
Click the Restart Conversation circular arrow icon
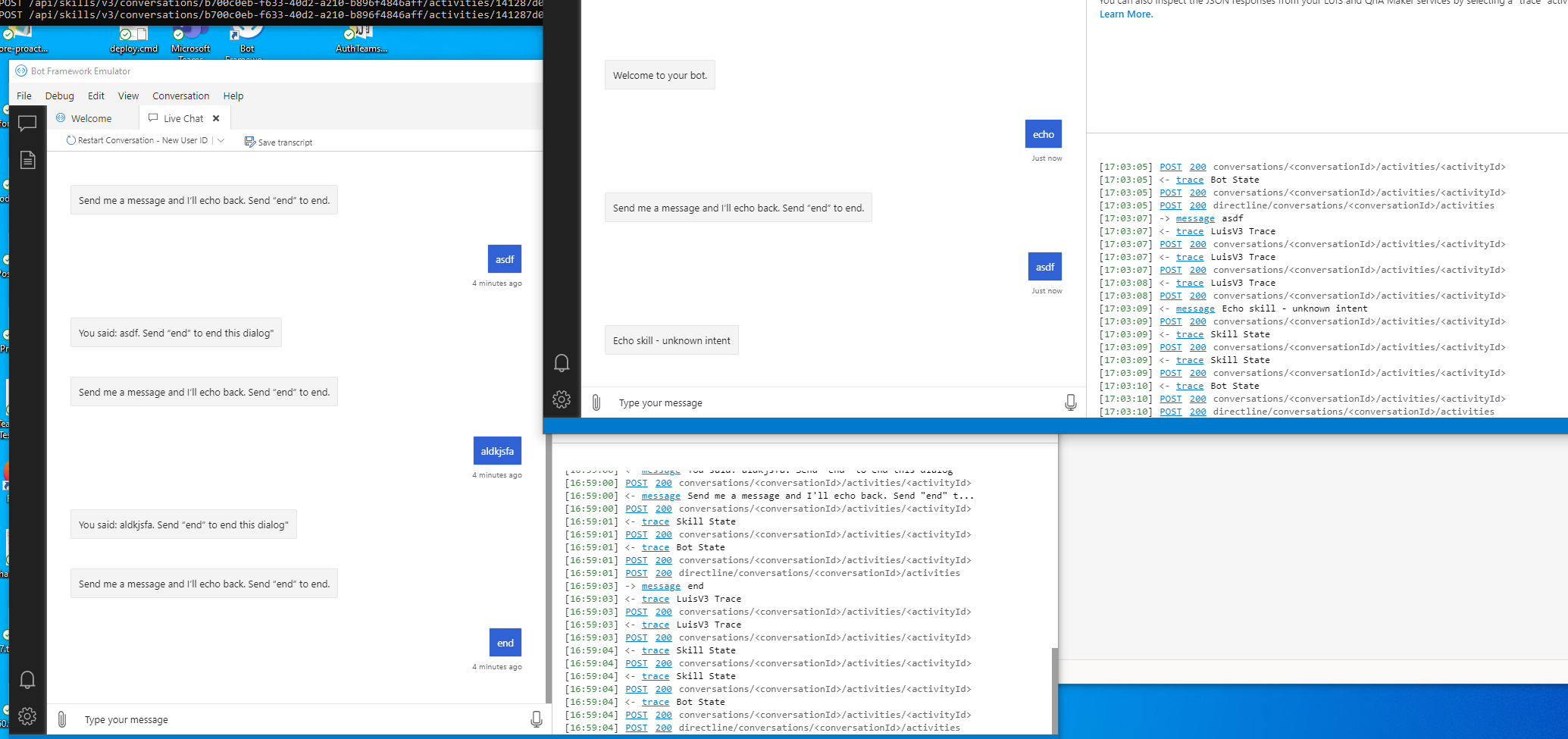(x=70, y=140)
